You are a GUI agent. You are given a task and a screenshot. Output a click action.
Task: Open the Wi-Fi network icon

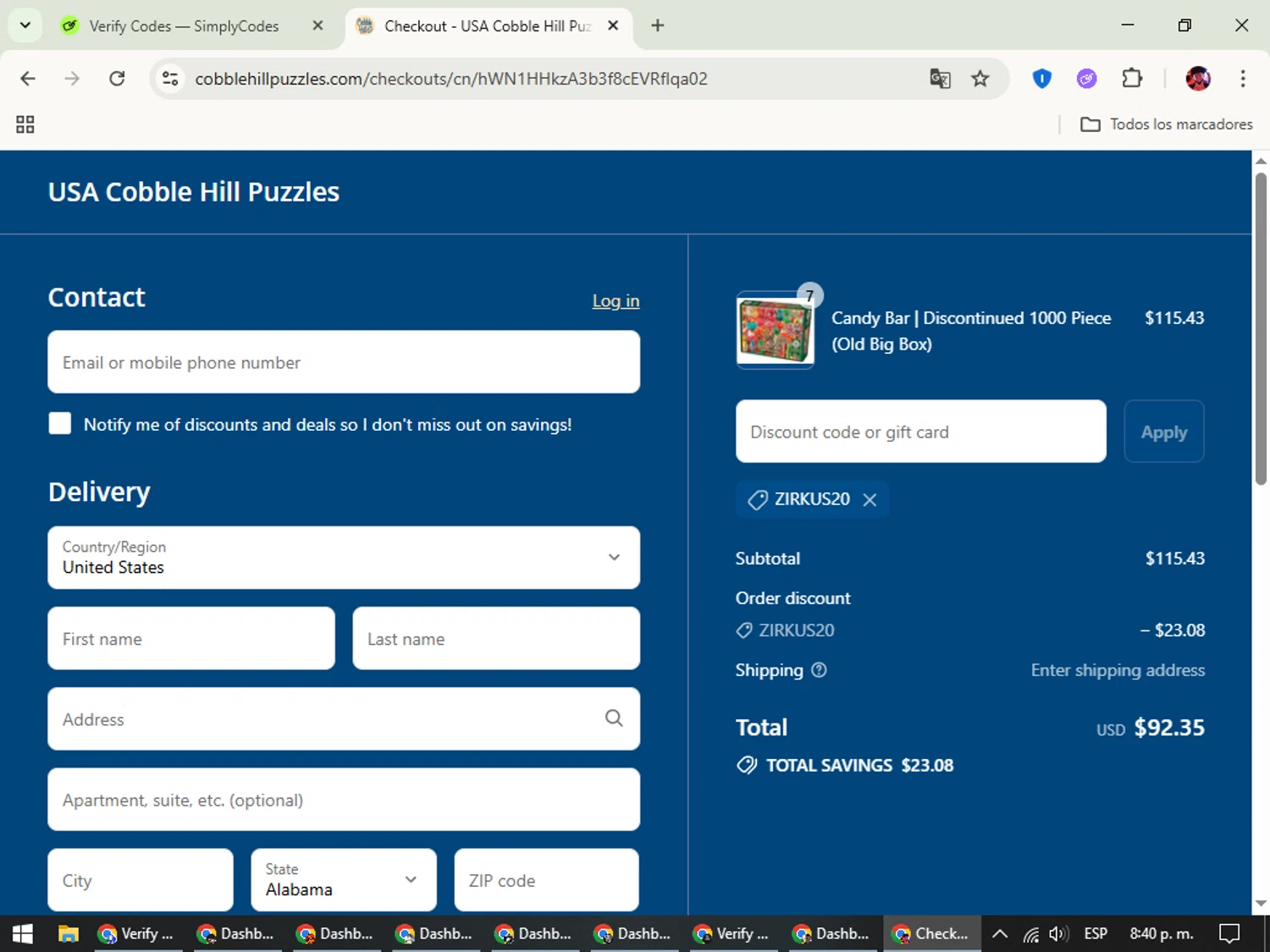1030,934
